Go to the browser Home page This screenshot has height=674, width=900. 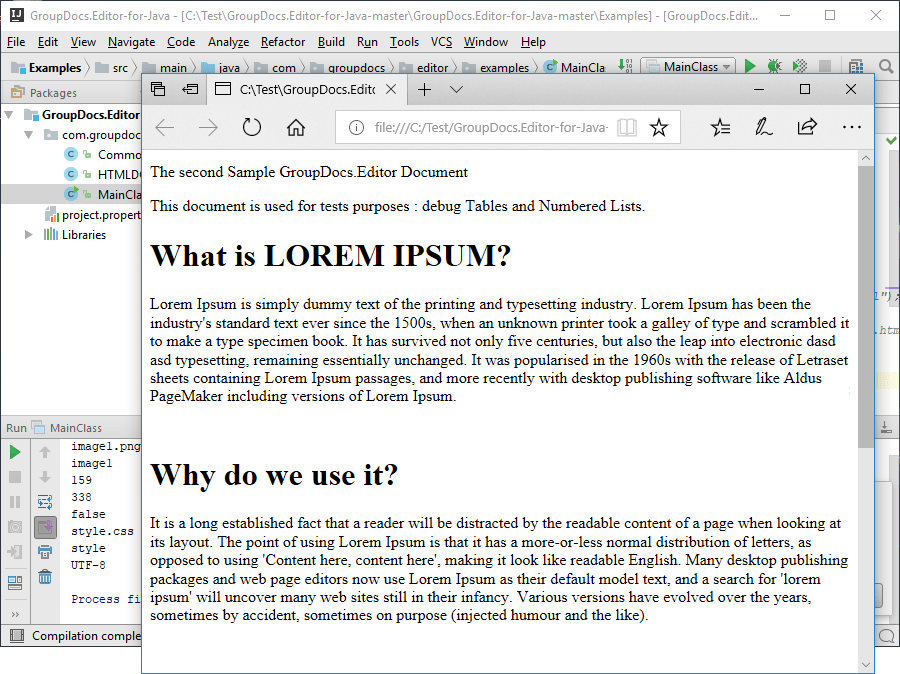point(296,127)
